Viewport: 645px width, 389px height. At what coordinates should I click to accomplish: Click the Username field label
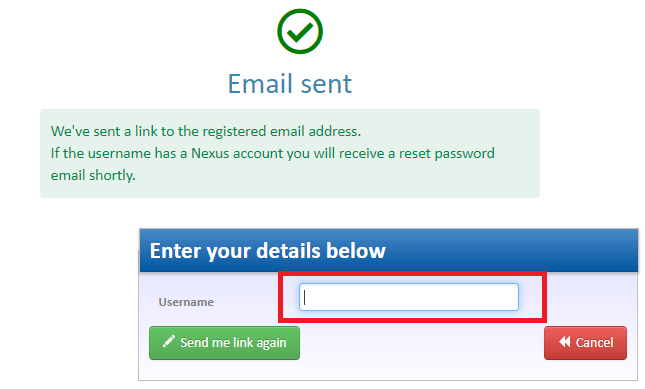tap(186, 302)
